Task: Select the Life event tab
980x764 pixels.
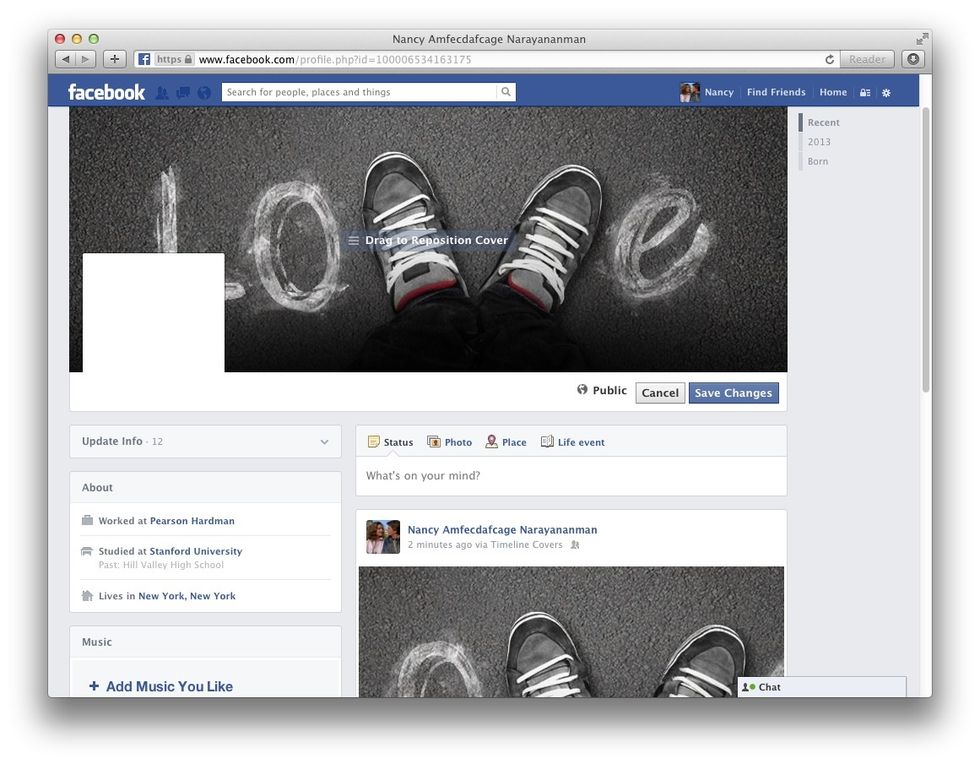Action: click(572, 442)
